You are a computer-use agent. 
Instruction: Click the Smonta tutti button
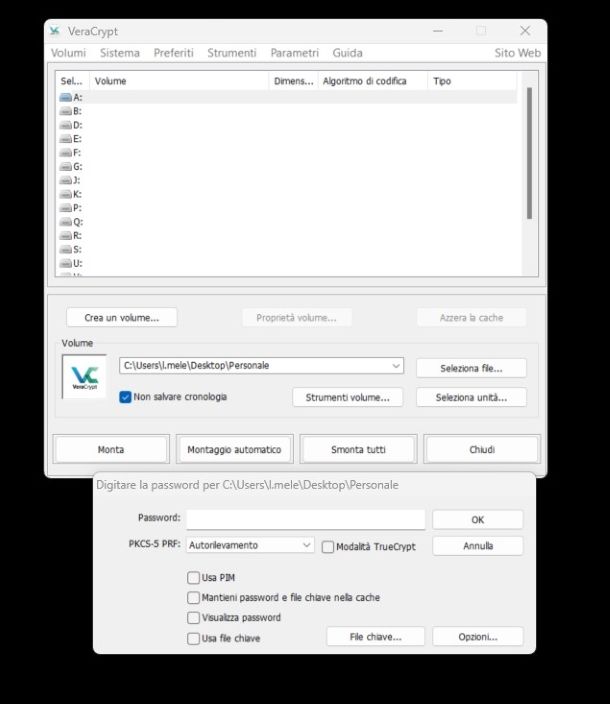click(x=358, y=449)
